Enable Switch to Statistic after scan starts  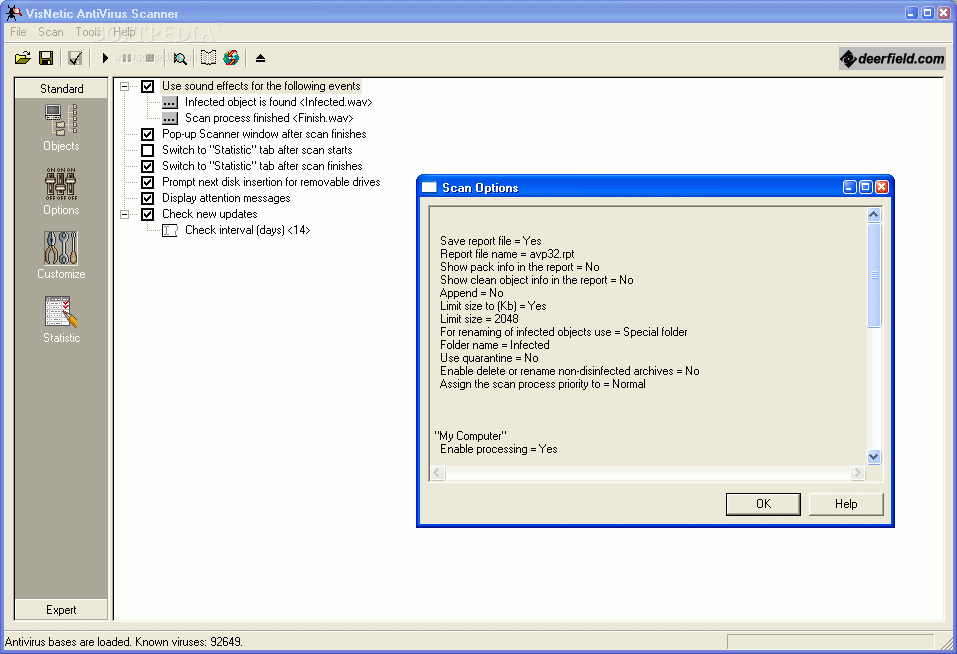[148, 150]
